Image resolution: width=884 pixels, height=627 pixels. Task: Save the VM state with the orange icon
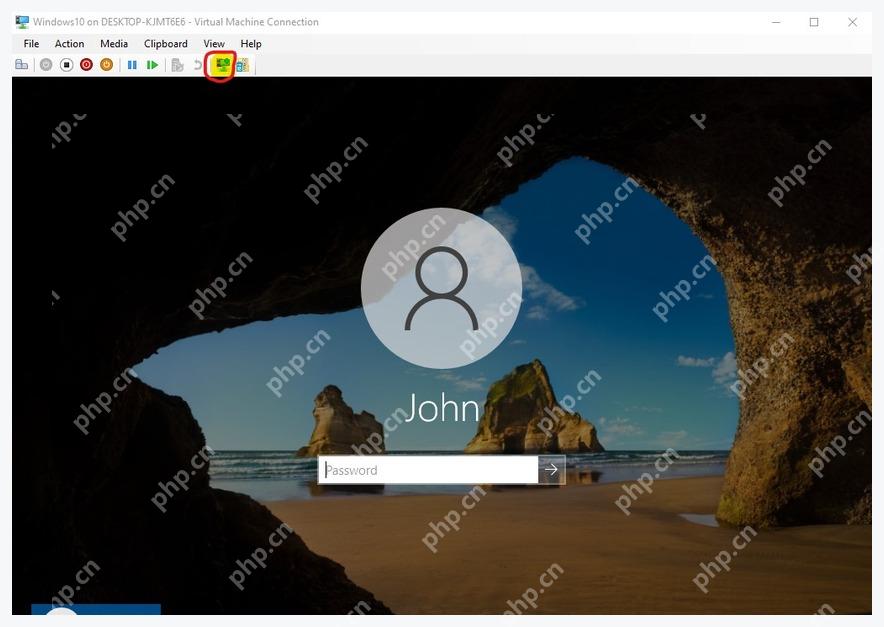click(x=107, y=65)
